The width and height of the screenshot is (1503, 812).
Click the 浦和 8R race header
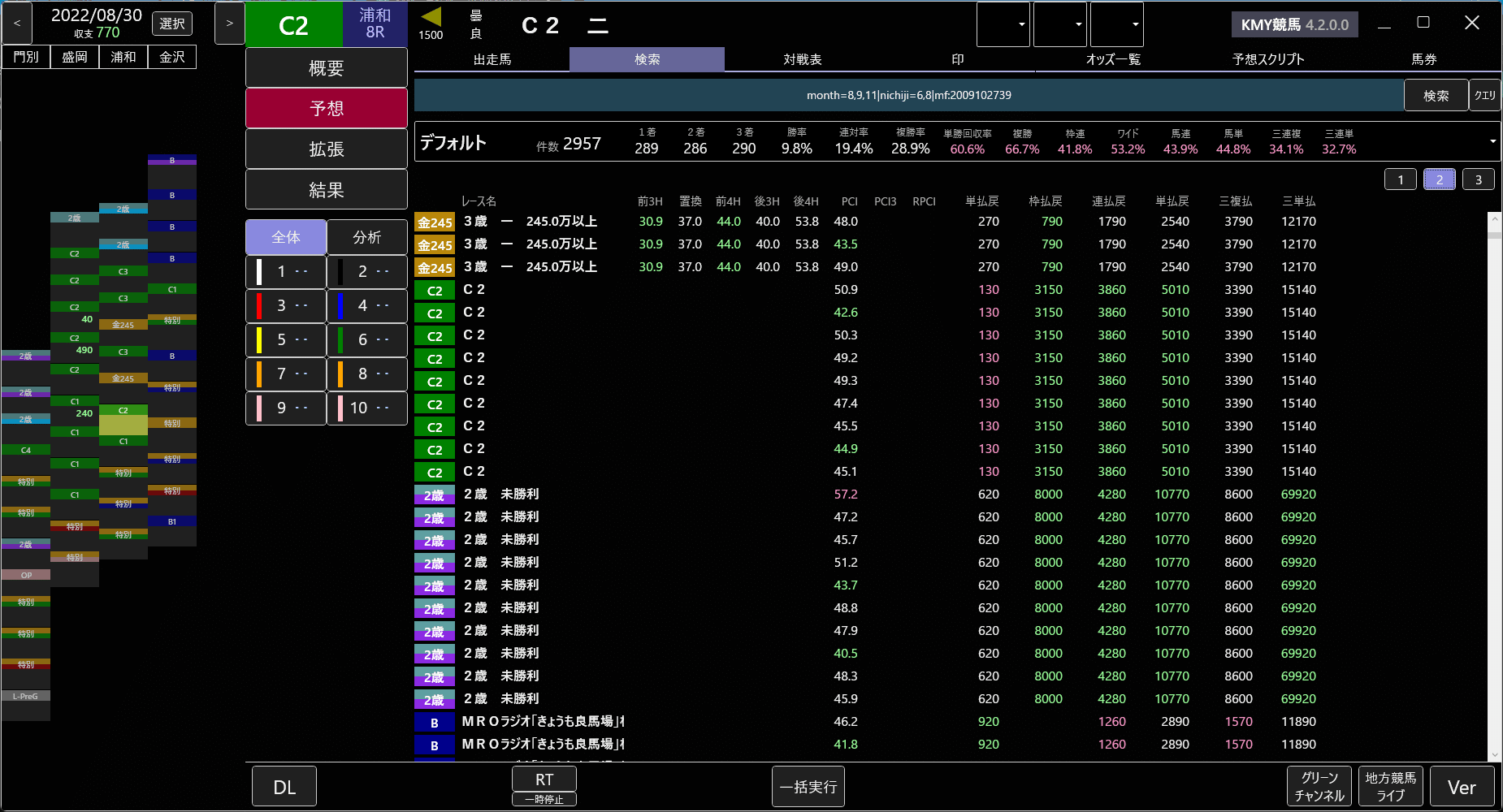click(375, 24)
